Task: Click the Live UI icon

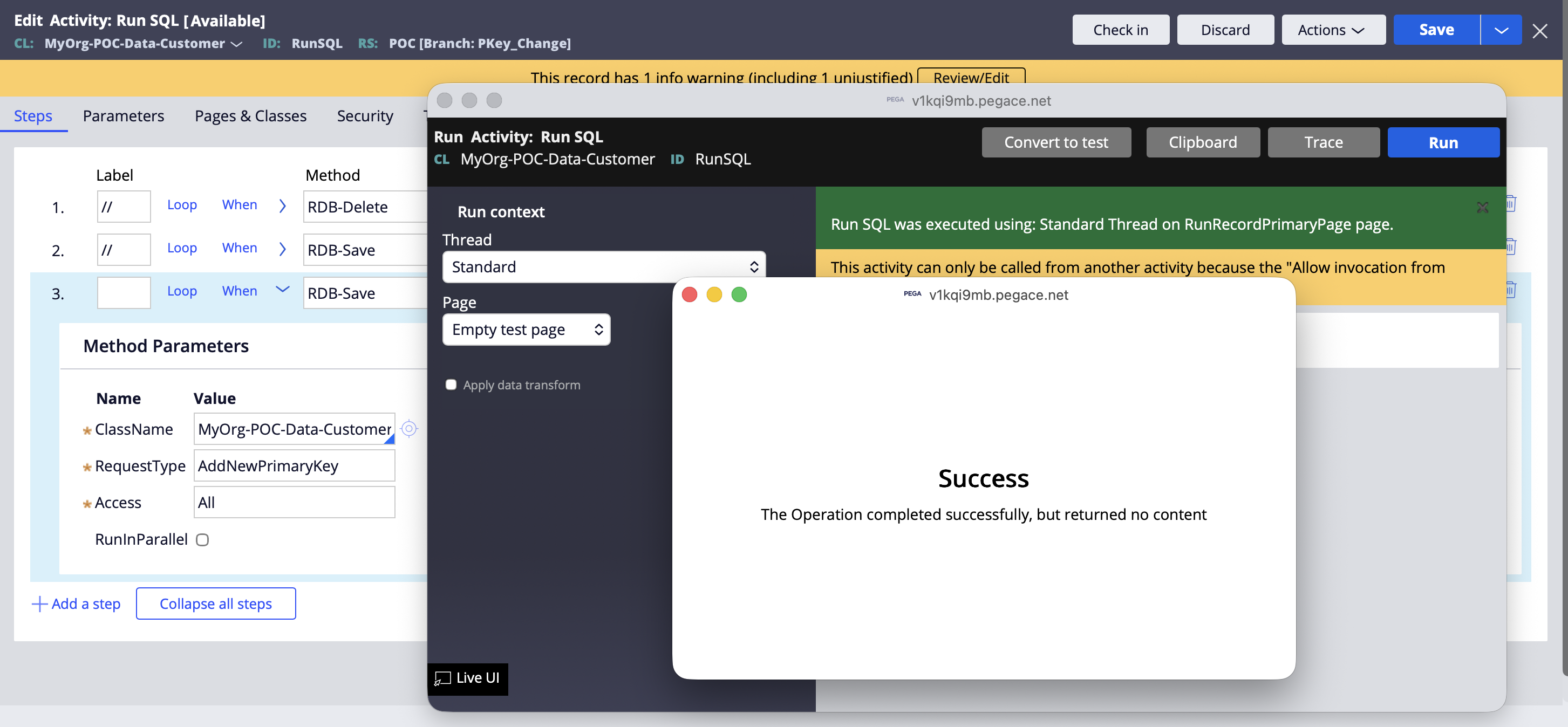Action: tap(442, 678)
